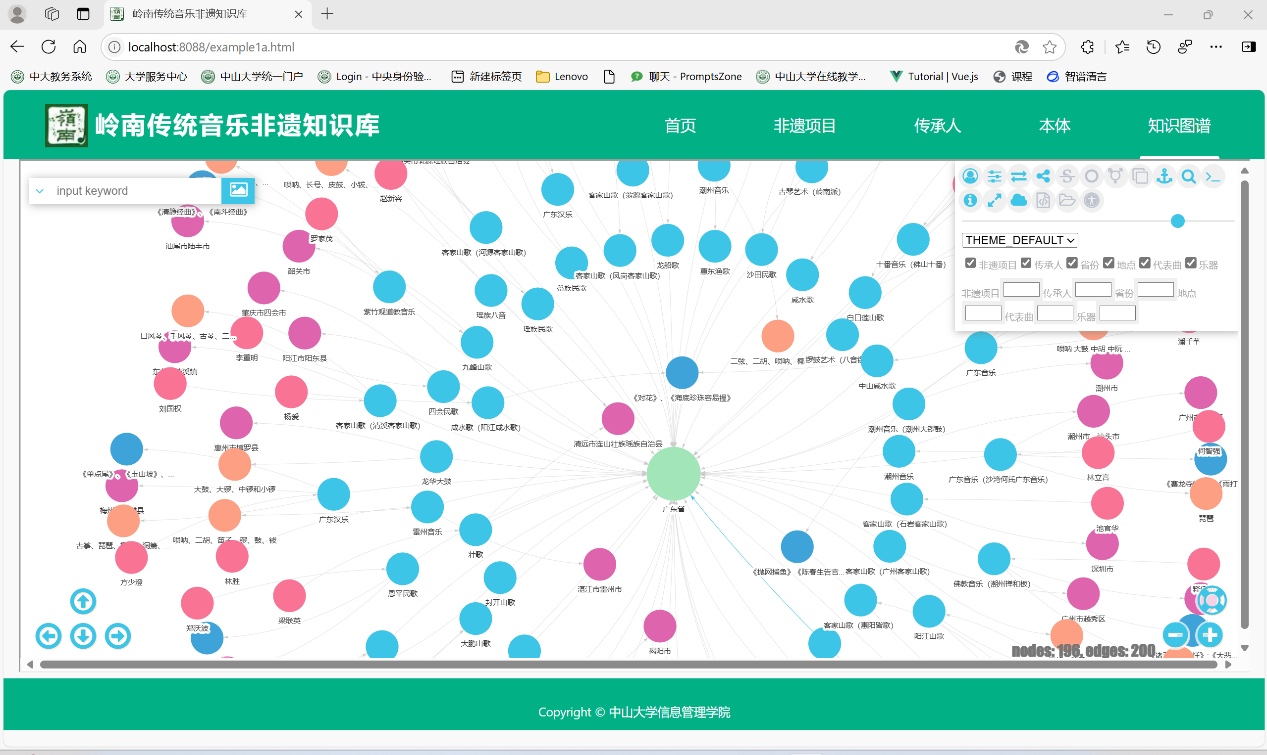
Task: Zoom out with the minus button
Action: click(x=1176, y=635)
